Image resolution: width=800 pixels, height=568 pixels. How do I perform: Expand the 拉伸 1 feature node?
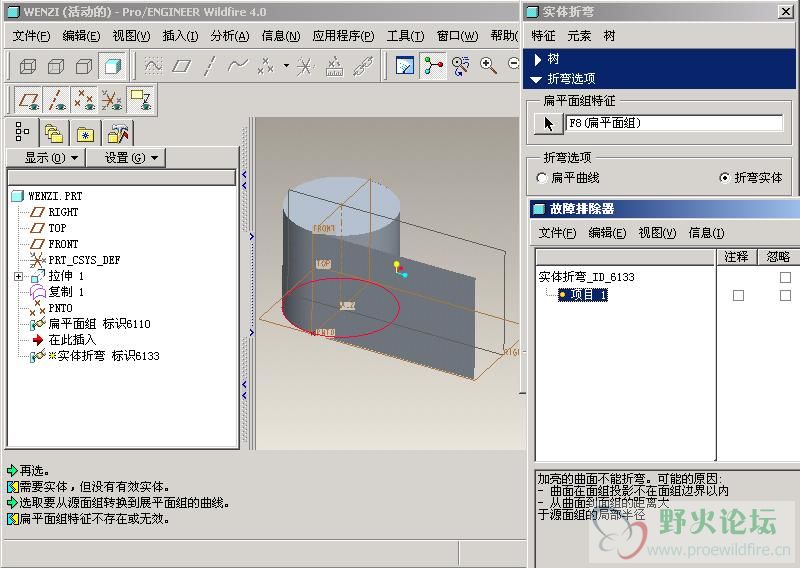[18, 276]
